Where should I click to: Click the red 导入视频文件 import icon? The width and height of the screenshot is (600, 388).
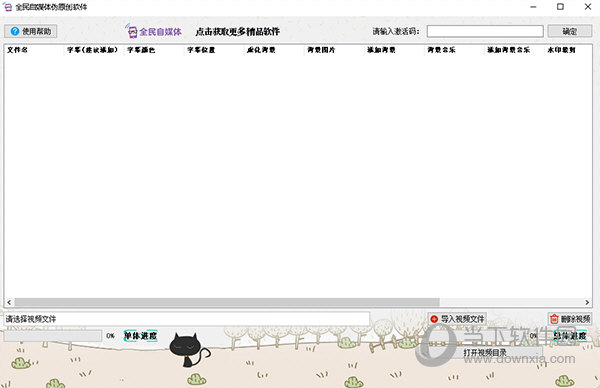434,319
